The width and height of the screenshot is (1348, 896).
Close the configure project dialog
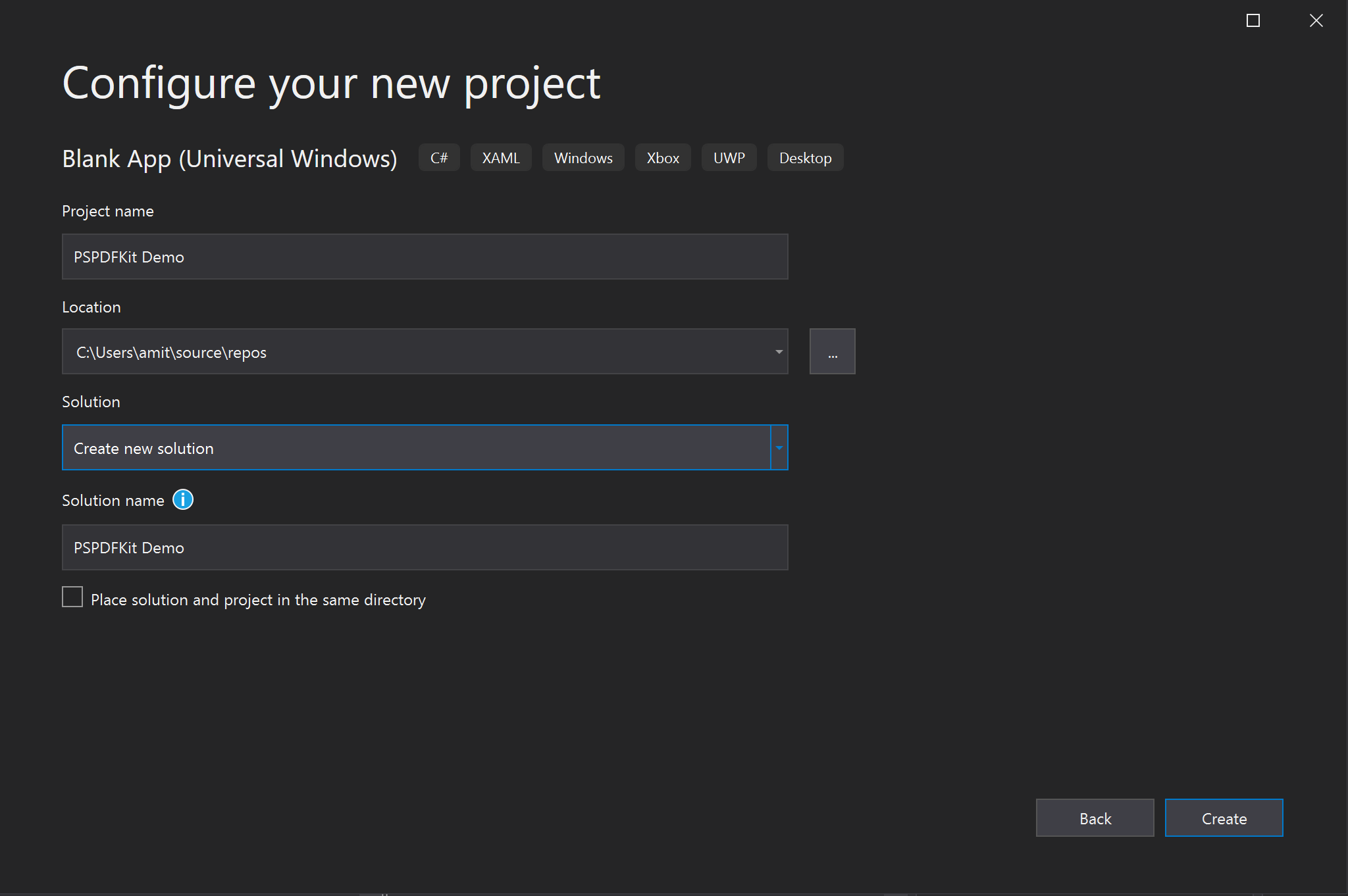point(1316,20)
